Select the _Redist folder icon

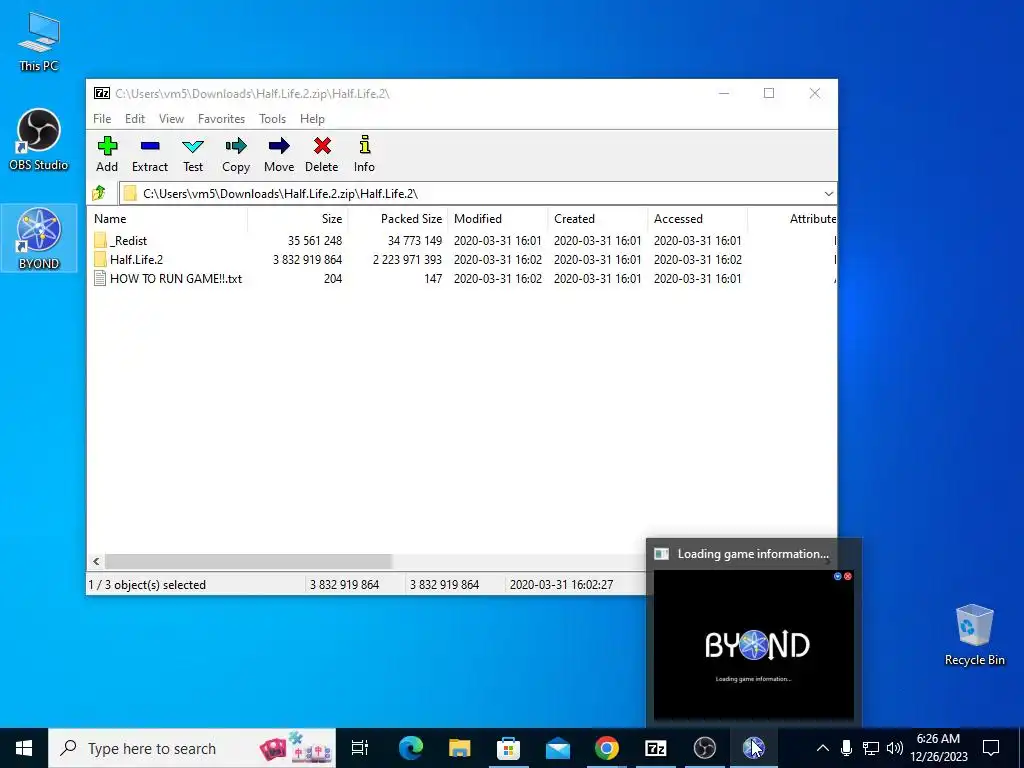(x=100, y=240)
